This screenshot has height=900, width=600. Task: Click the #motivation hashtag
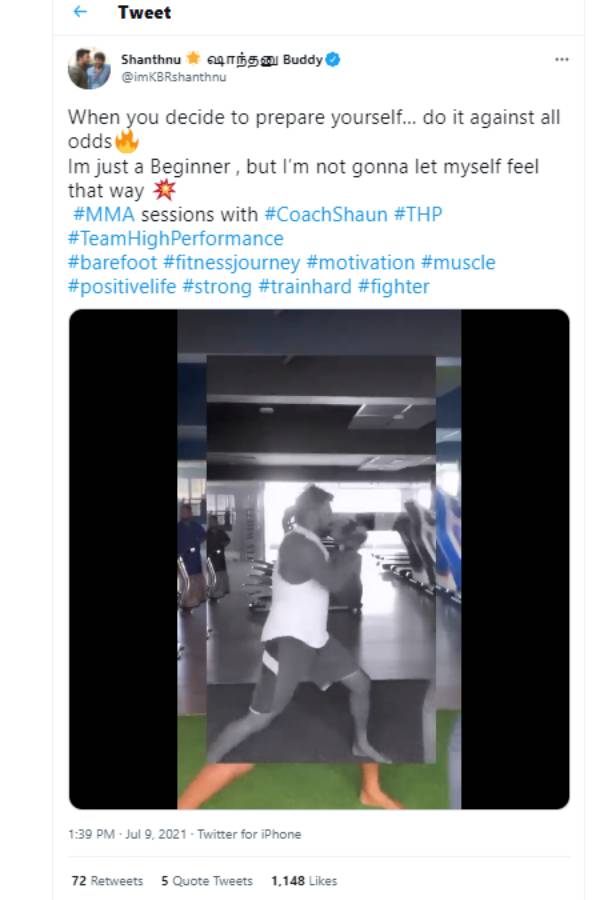360,263
